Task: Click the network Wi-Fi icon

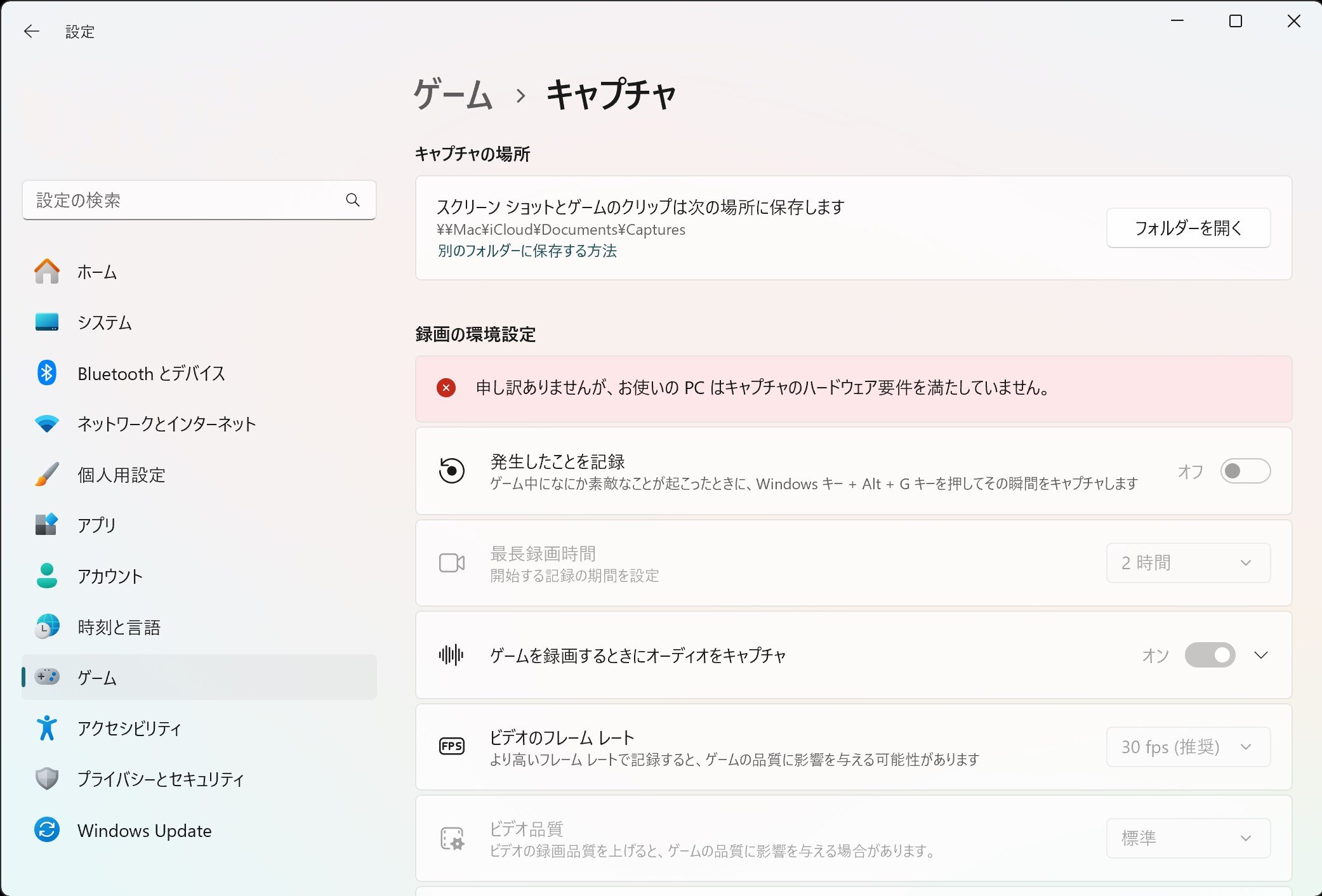Action: coord(47,424)
